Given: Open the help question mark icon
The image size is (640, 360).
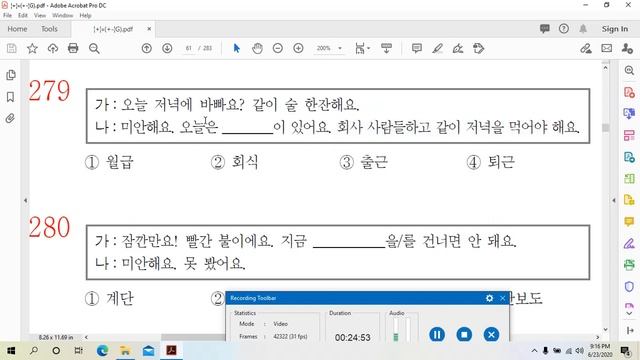Looking at the screenshot, I should click(564, 29).
